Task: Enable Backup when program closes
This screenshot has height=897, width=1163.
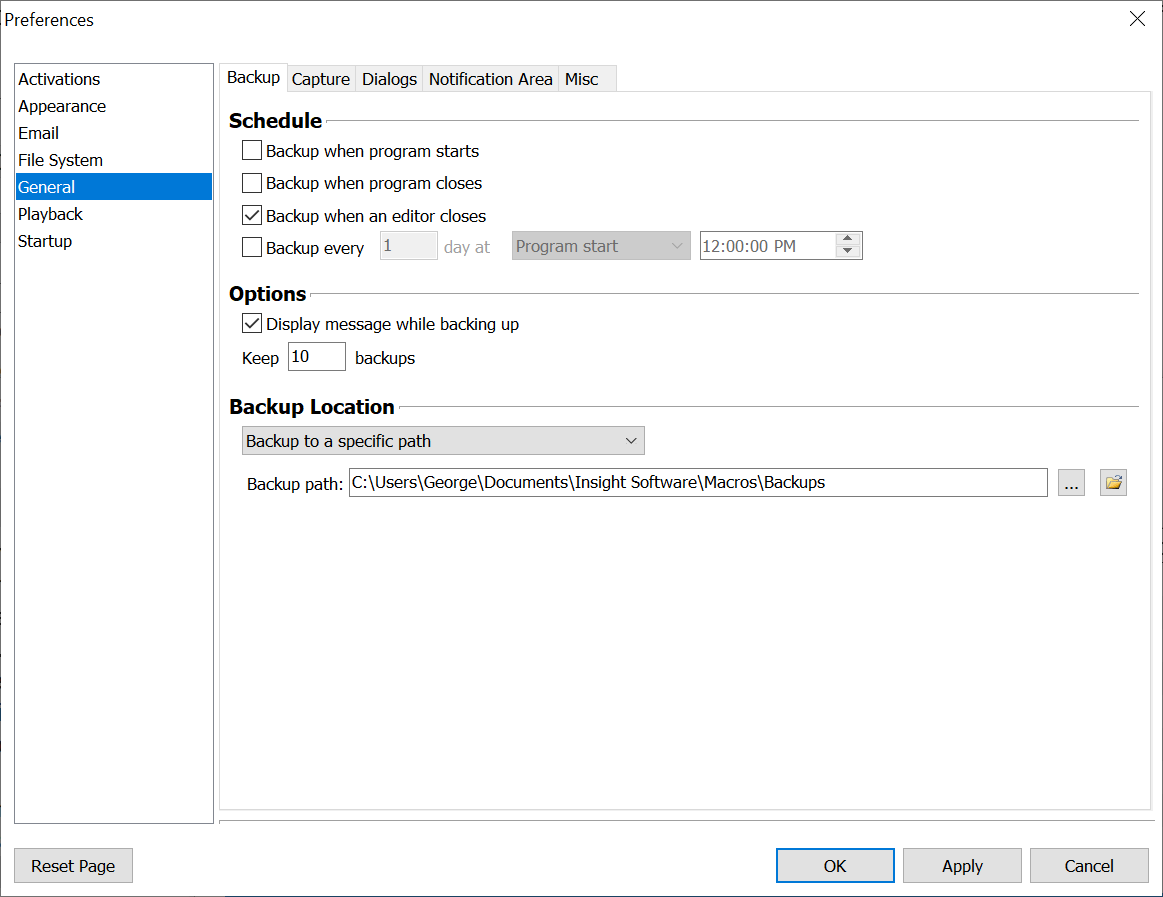Action: (252, 184)
